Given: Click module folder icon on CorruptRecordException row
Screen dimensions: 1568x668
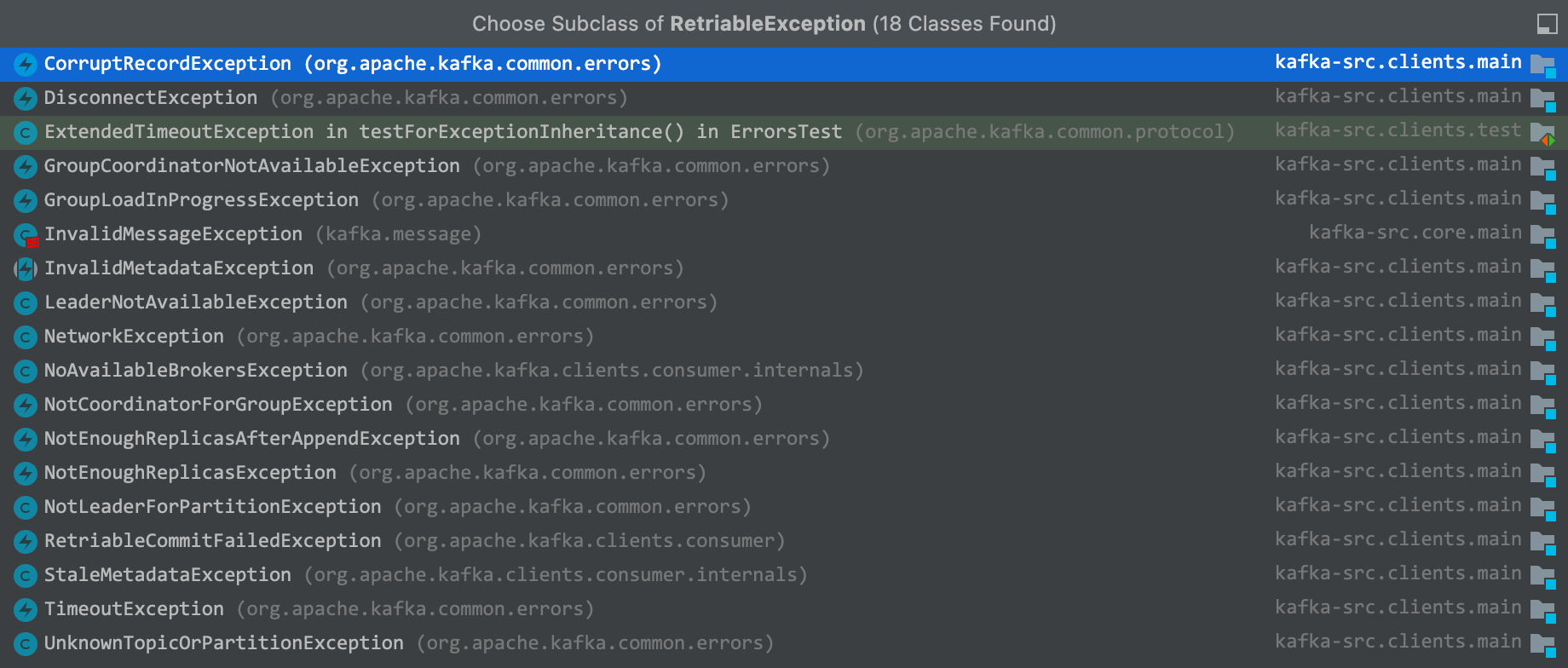Looking at the screenshot, I should 1543,65.
